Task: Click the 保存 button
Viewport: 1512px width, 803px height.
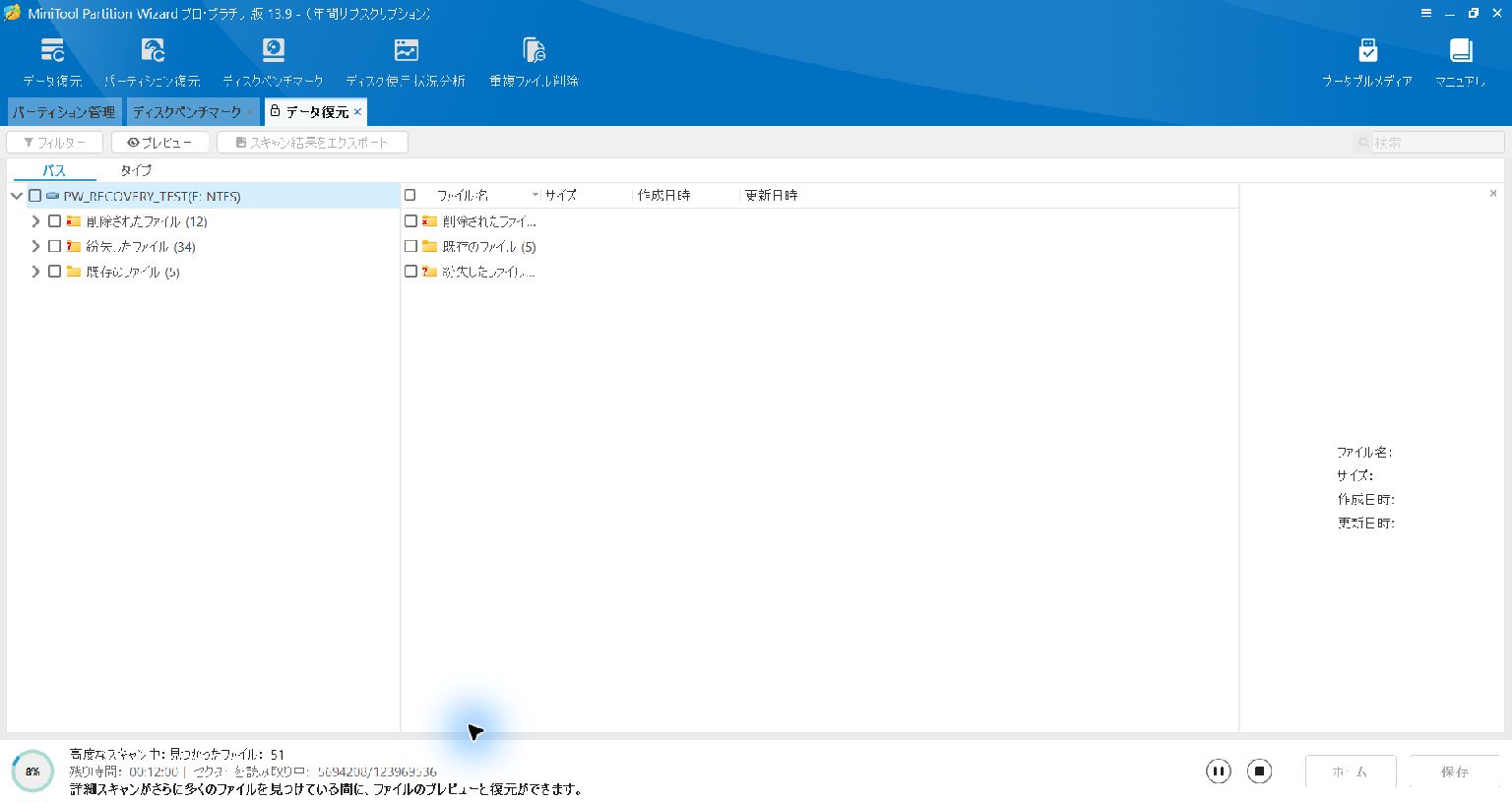Action: [1455, 772]
